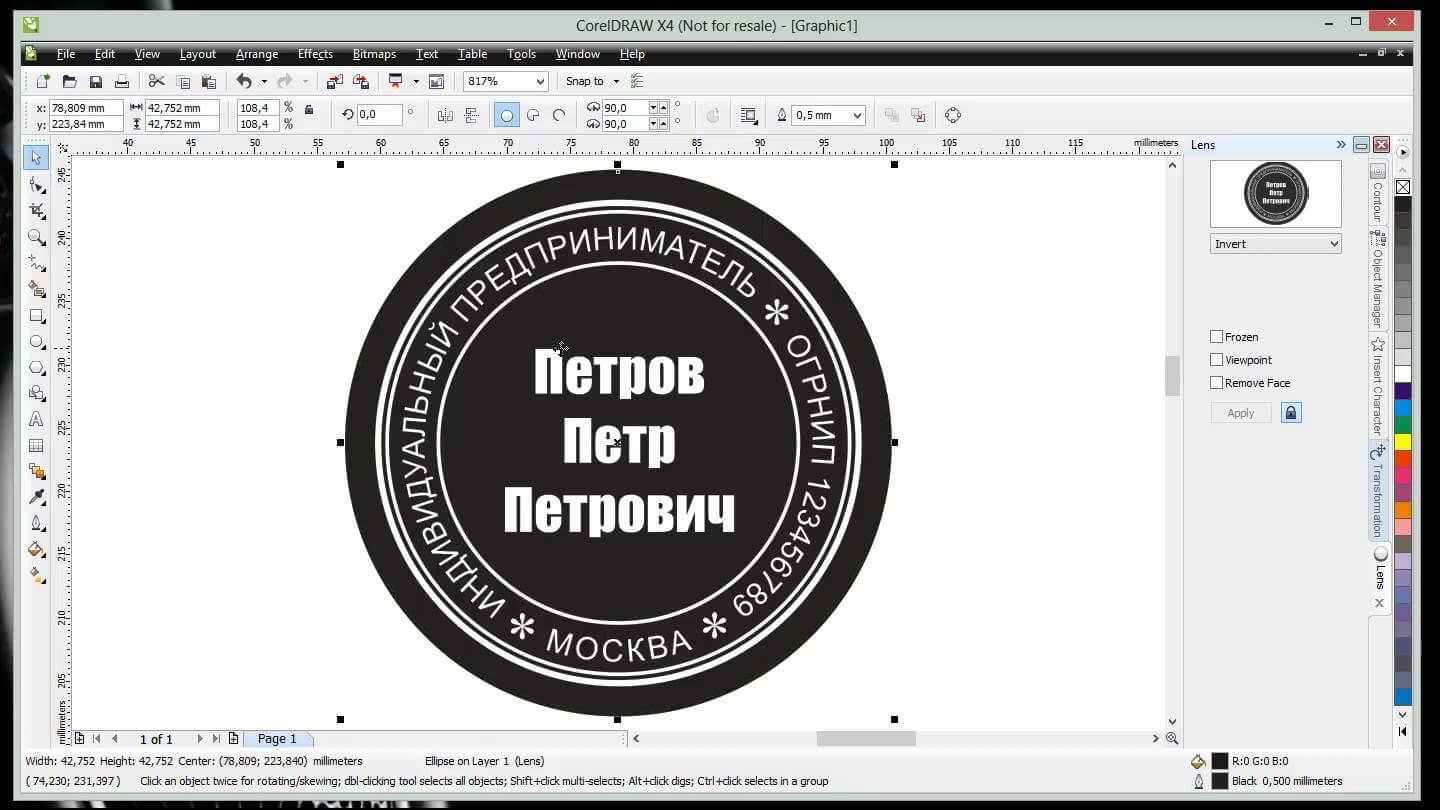Click the yellow swatch in color palette

click(x=1403, y=442)
